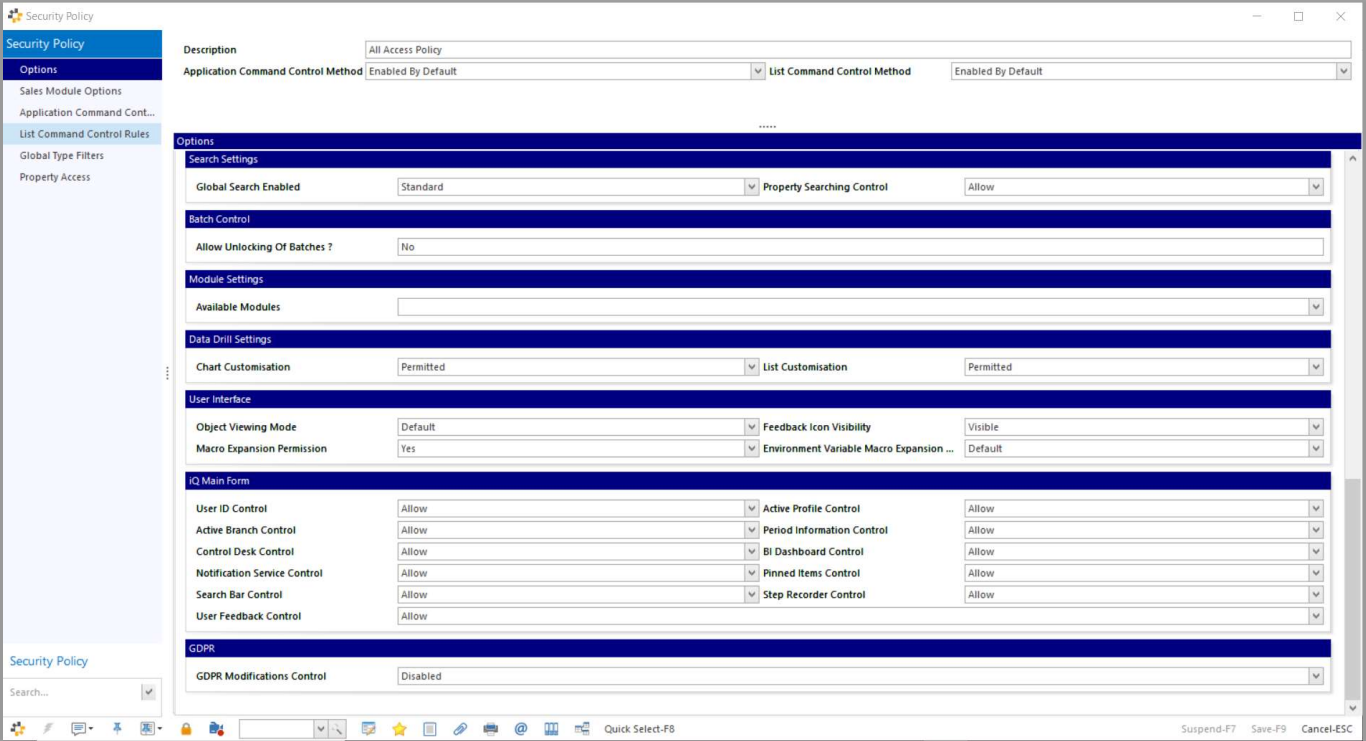Viewport: 1366px width, 741px height.
Task: Open the Active Branch Control dropdown
Action: click(x=752, y=530)
